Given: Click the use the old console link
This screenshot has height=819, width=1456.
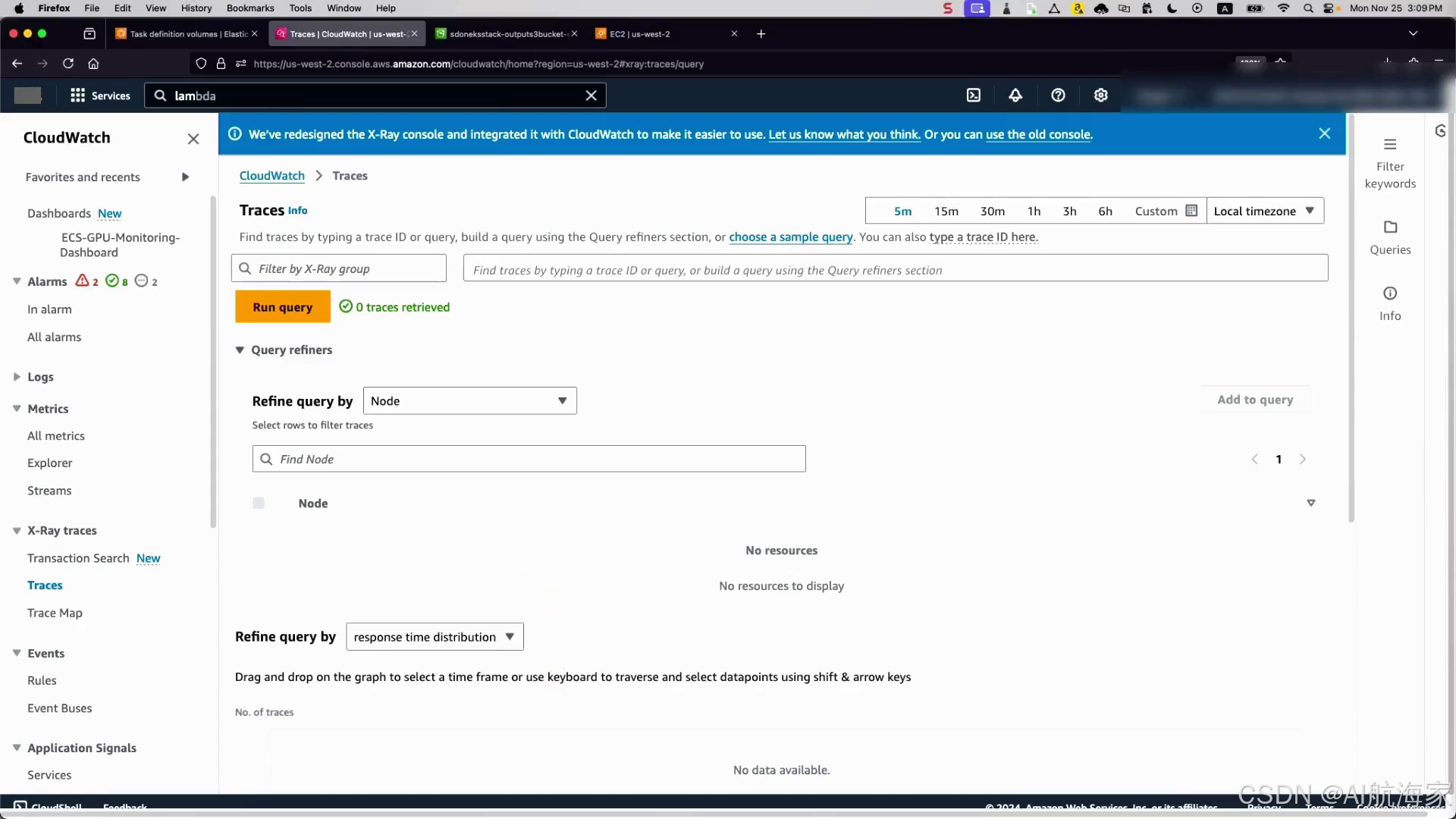Looking at the screenshot, I should [x=1037, y=135].
